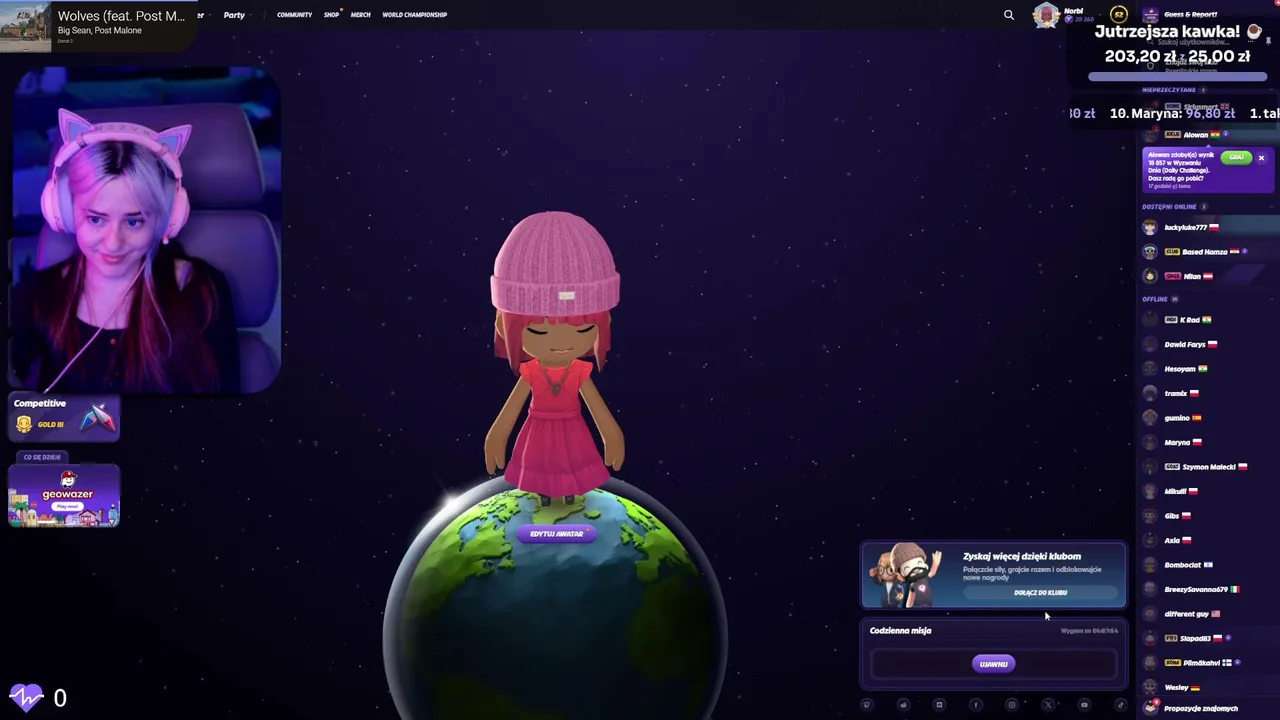The height and width of the screenshot is (720, 1280).
Task: Click Alowan's avatar icon
Action: coord(1150,135)
